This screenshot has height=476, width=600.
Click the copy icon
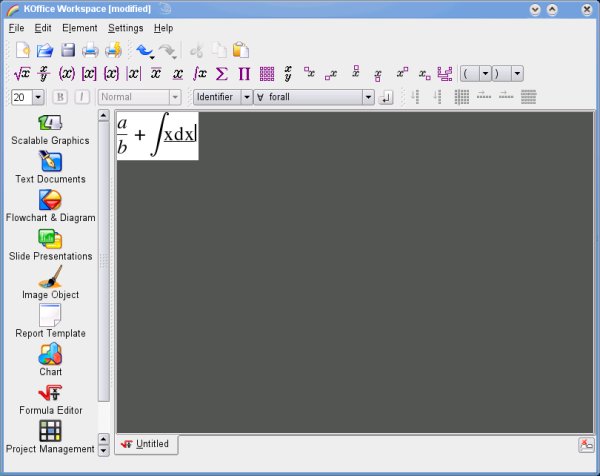pos(219,50)
